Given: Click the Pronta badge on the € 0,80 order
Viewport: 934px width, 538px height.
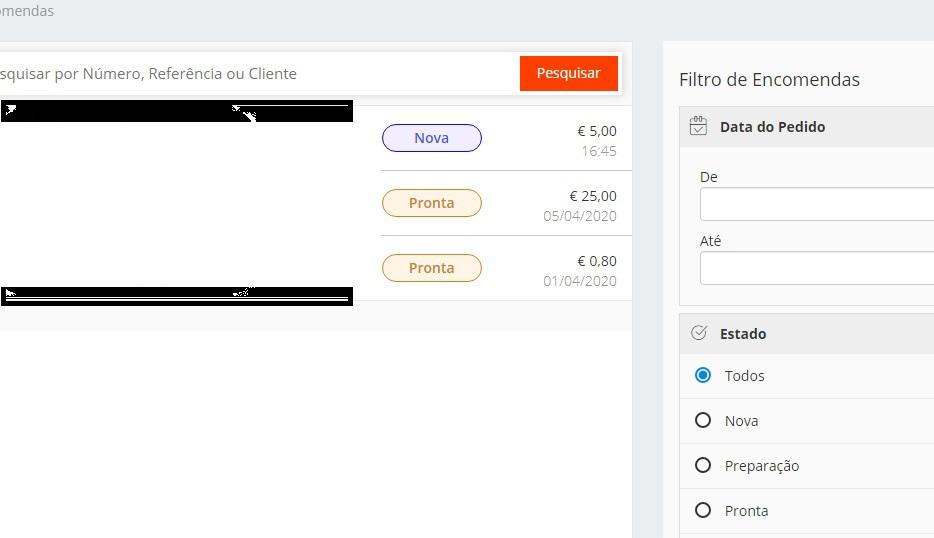Looking at the screenshot, I should [x=431, y=268].
